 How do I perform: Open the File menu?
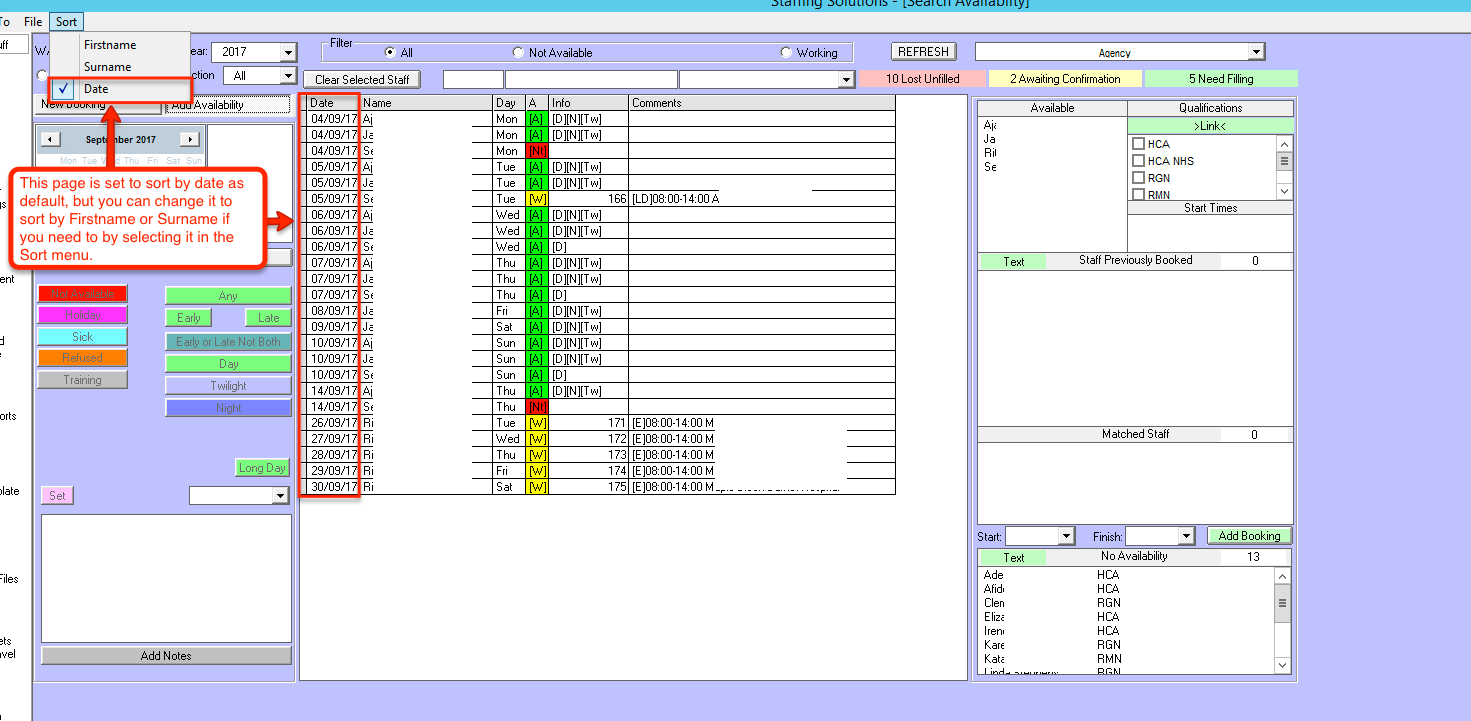click(33, 22)
